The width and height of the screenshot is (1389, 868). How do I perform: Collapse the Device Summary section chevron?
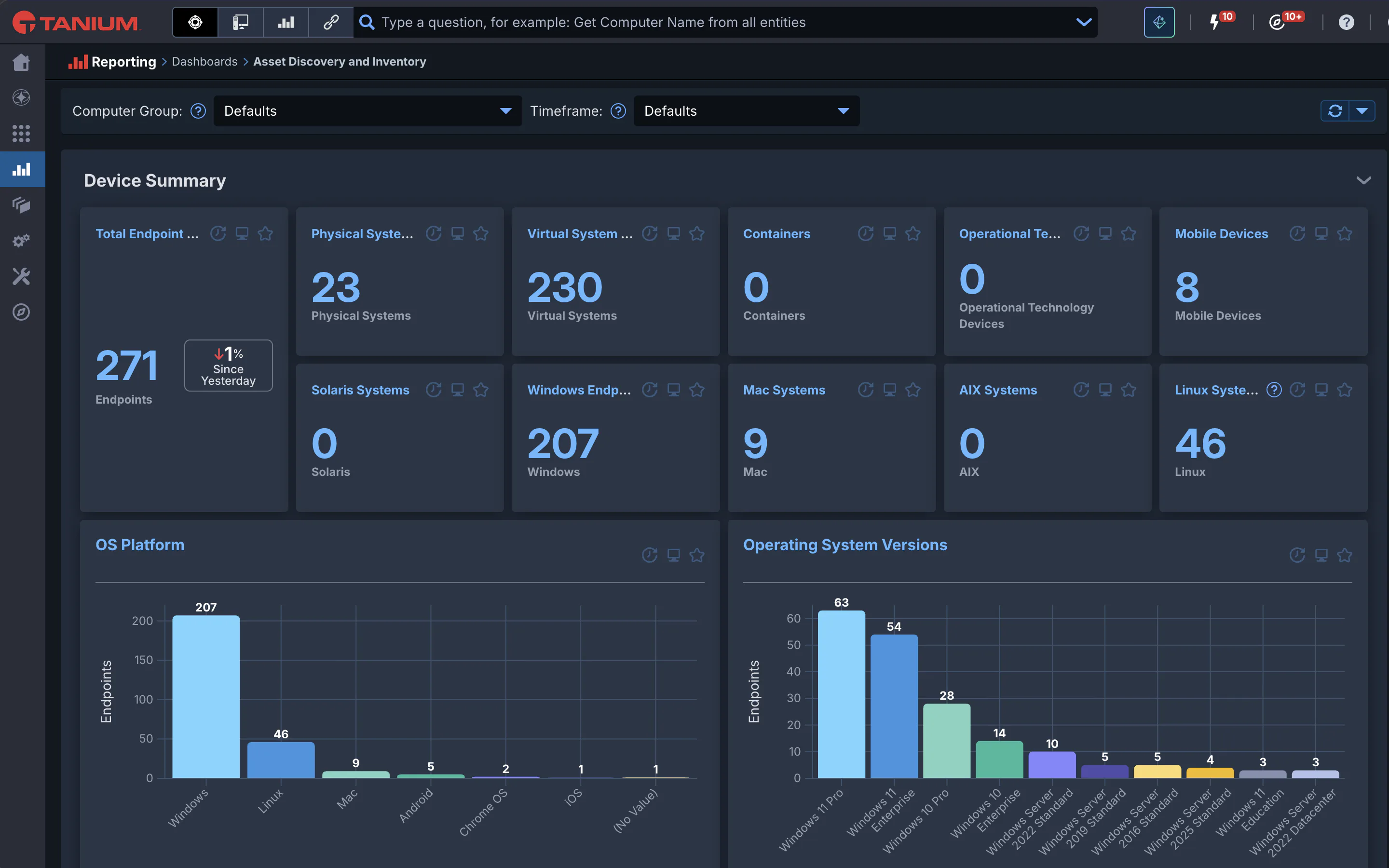click(x=1364, y=180)
